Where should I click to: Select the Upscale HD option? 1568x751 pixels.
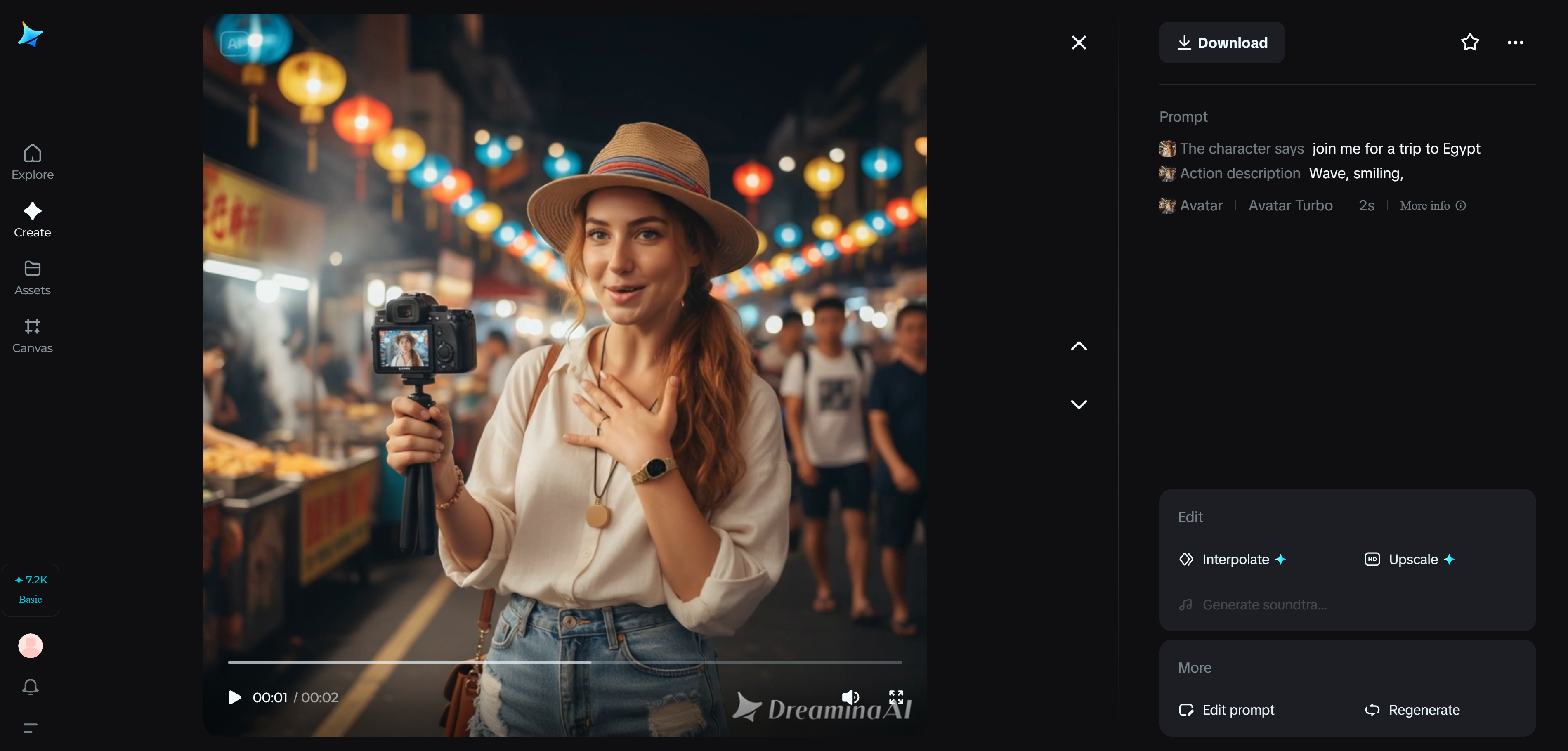pos(1410,559)
